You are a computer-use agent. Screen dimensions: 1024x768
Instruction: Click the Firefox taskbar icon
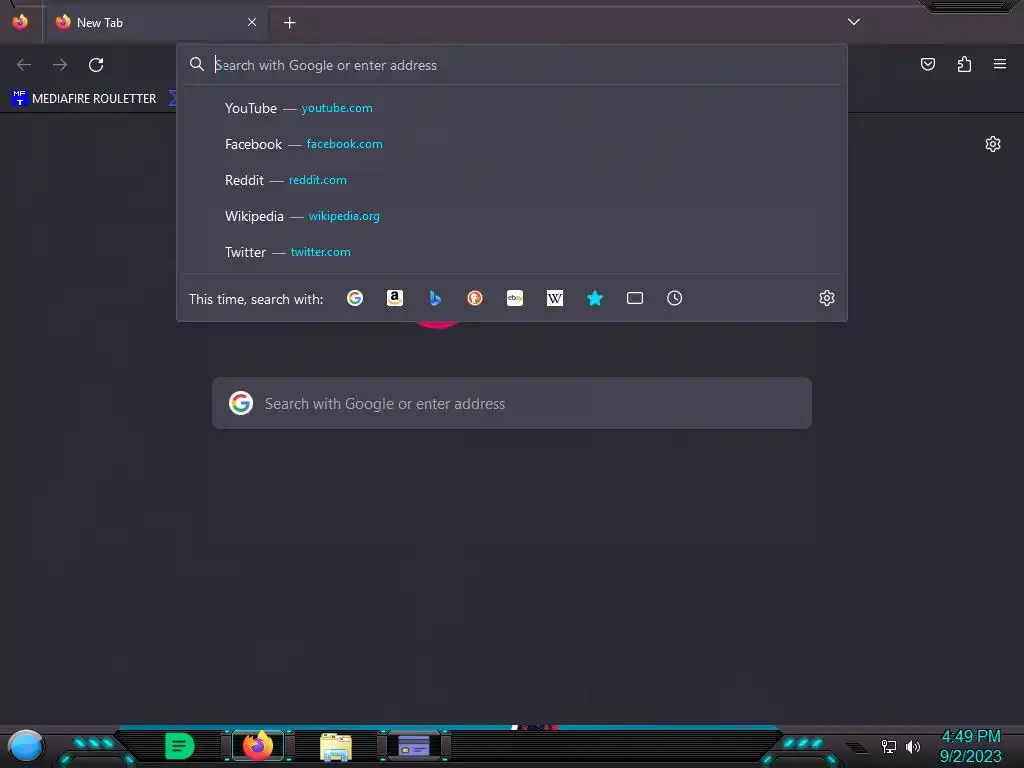point(258,745)
